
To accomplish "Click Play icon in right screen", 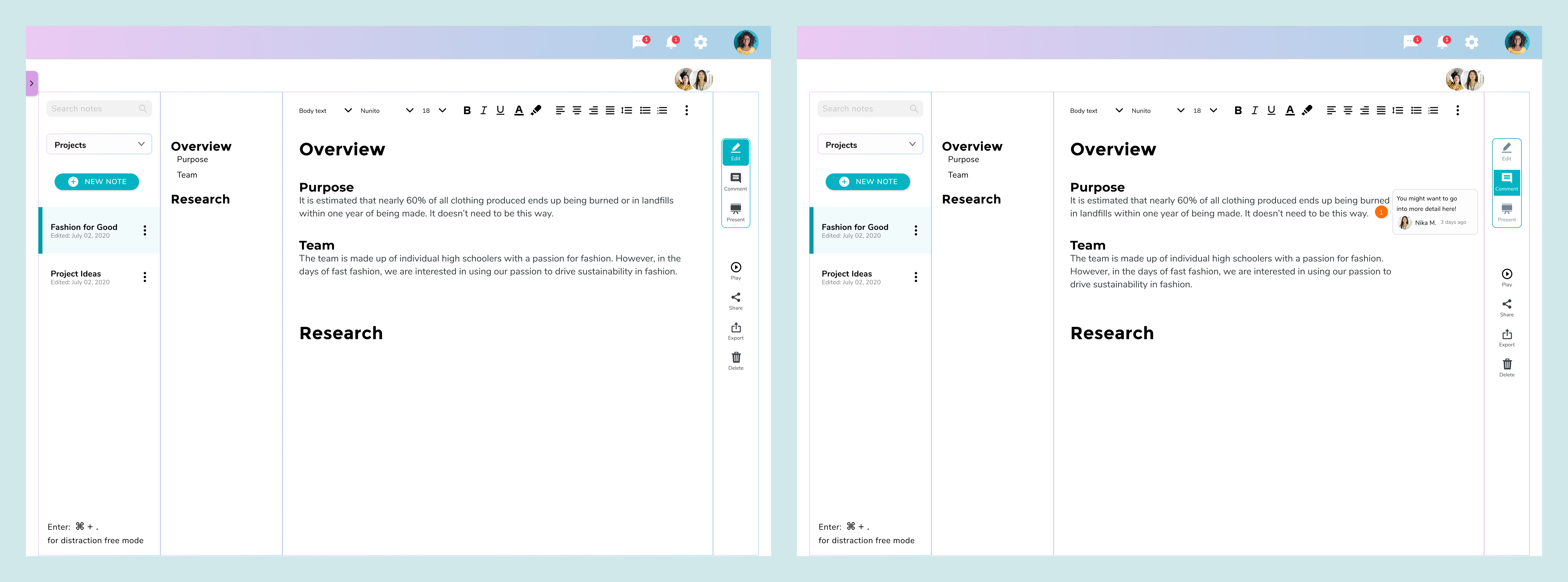I will point(1507,278).
